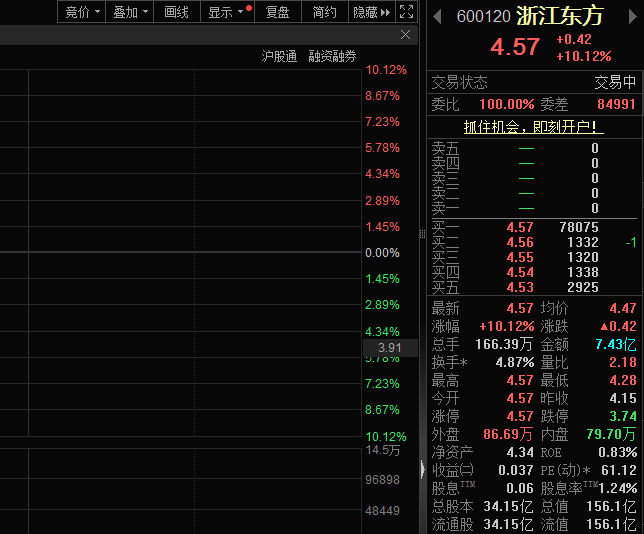This screenshot has width=644, height=534.
Task: Click the 换手 4.87% value
Action: [x=515, y=362]
